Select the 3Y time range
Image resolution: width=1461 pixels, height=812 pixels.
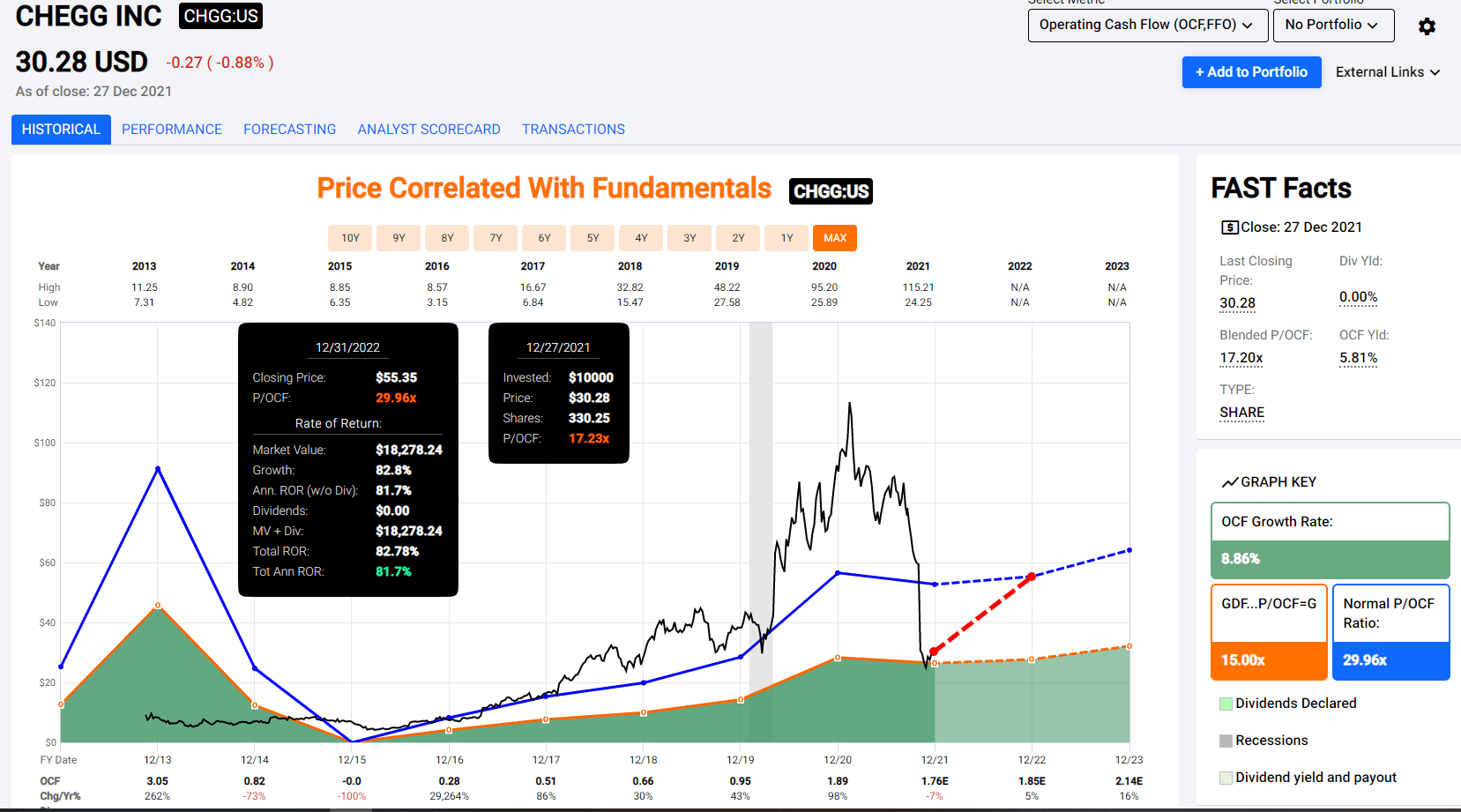tap(690, 238)
